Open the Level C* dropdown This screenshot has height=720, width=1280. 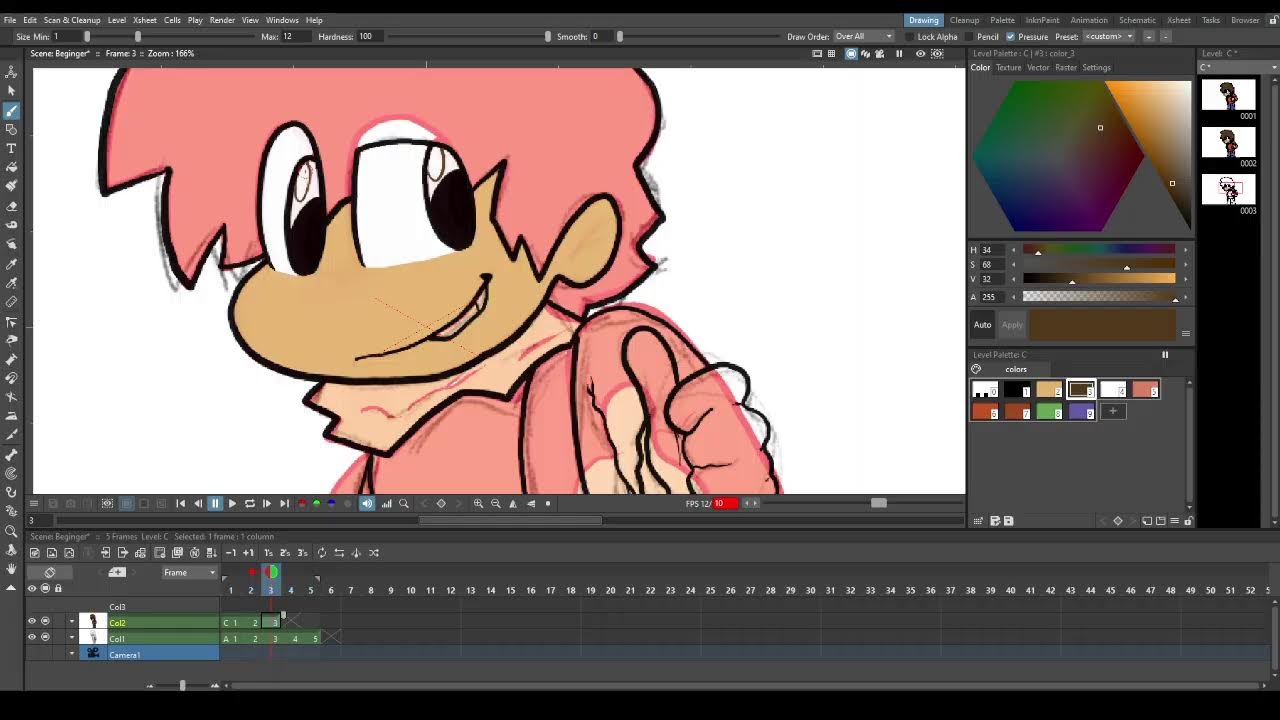click(x=1239, y=67)
